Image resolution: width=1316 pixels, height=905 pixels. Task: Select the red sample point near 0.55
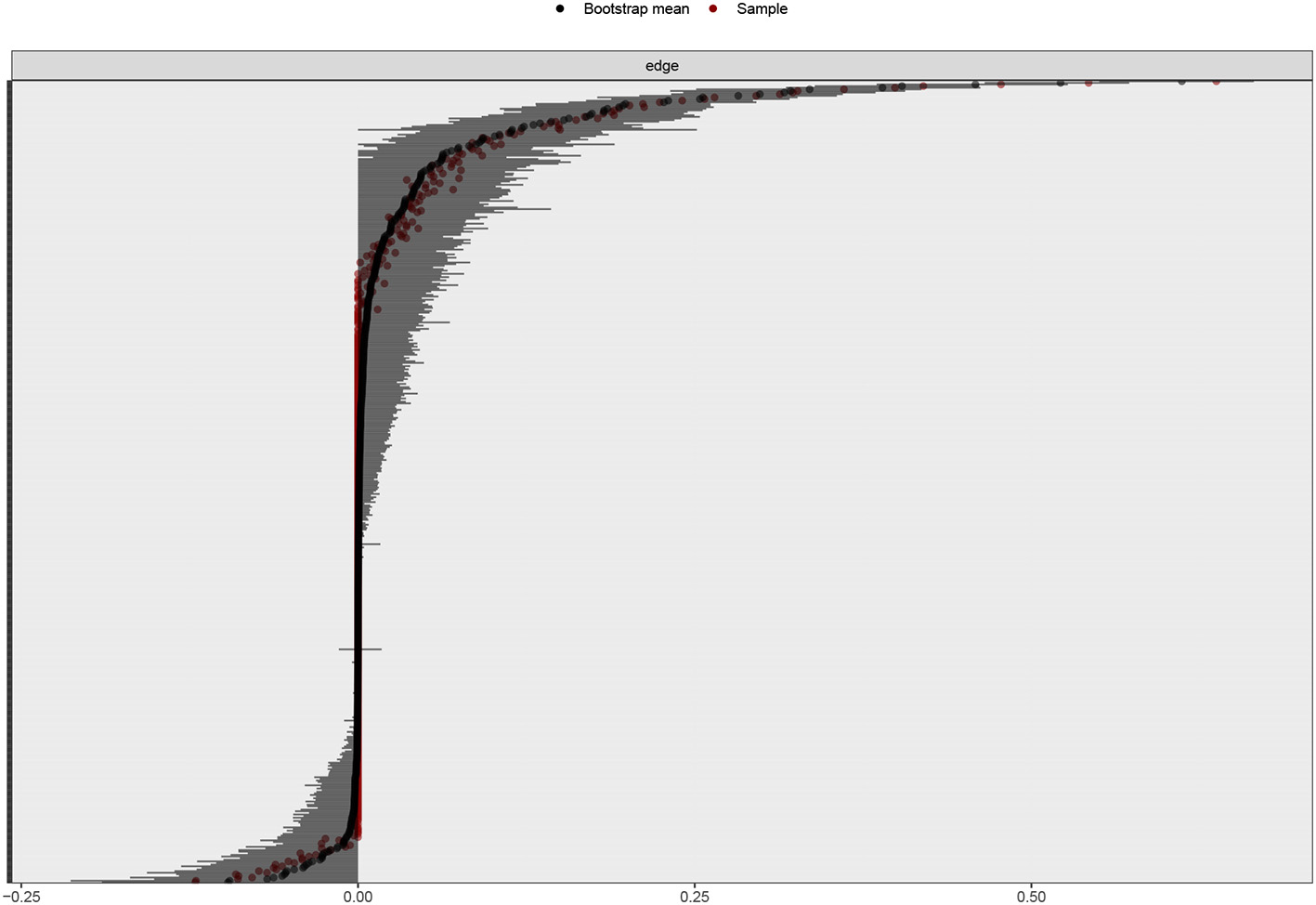[1088, 84]
